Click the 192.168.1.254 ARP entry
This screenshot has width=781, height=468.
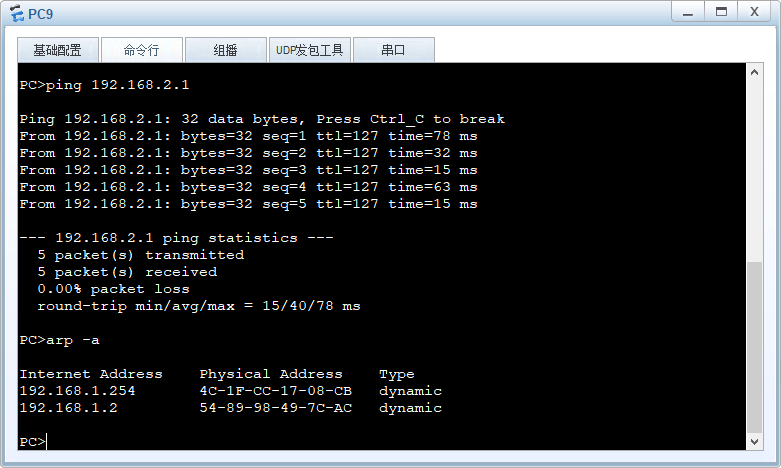(x=77, y=391)
